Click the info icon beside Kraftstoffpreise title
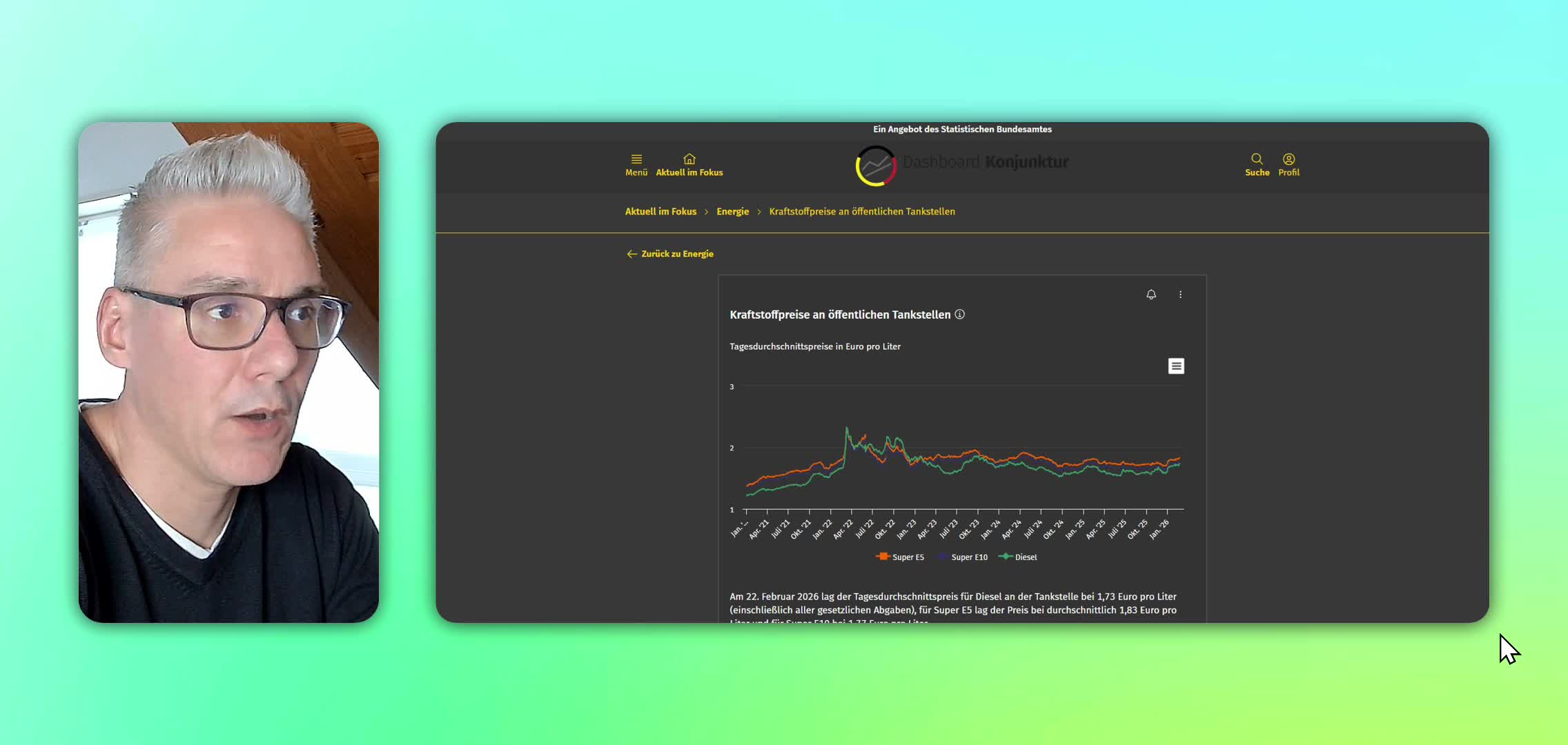1568x745 pixels. tap(959, 315)
